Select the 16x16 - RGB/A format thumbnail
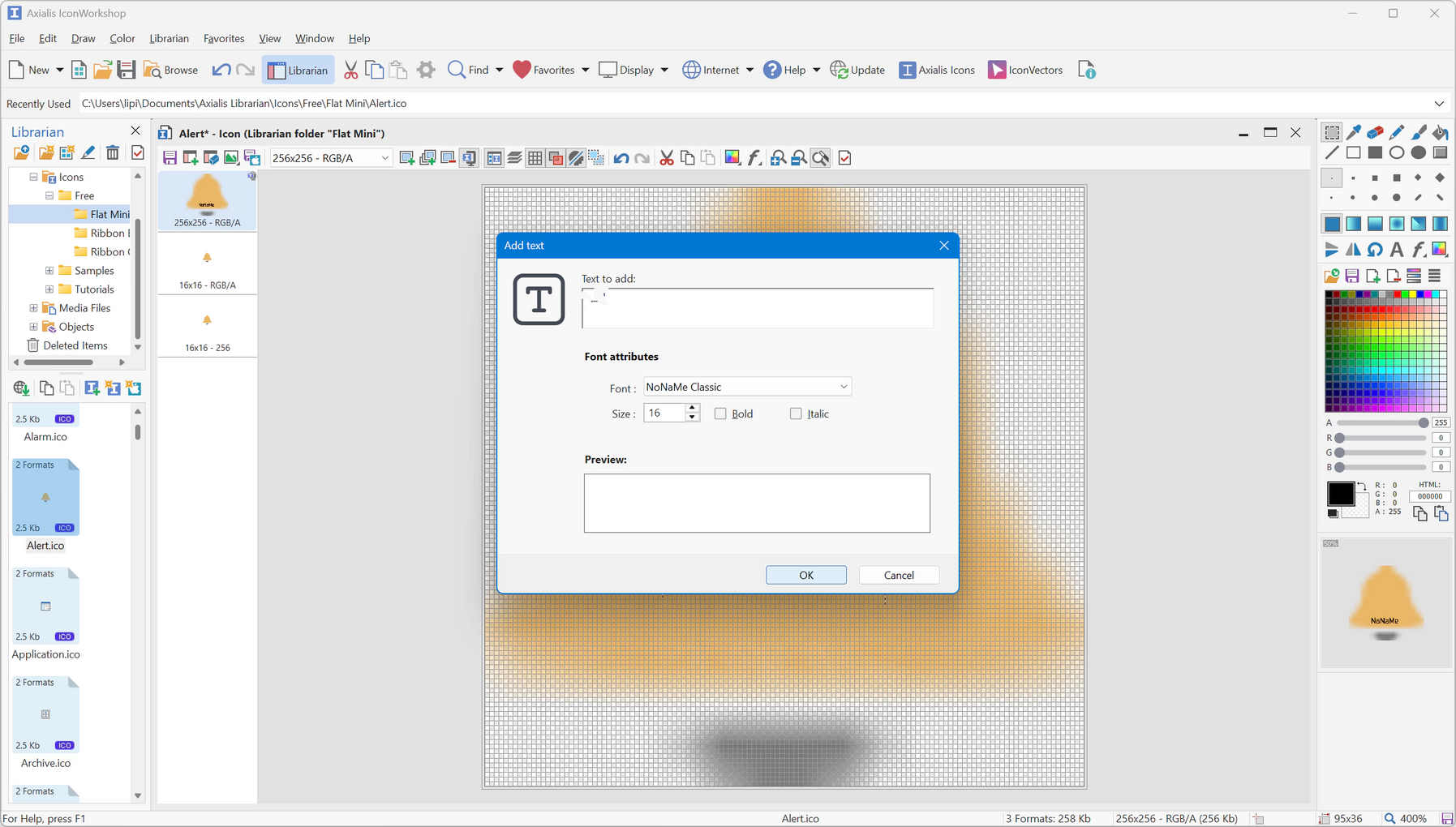This screenshot has height=827, width=1456. point(208,264)
